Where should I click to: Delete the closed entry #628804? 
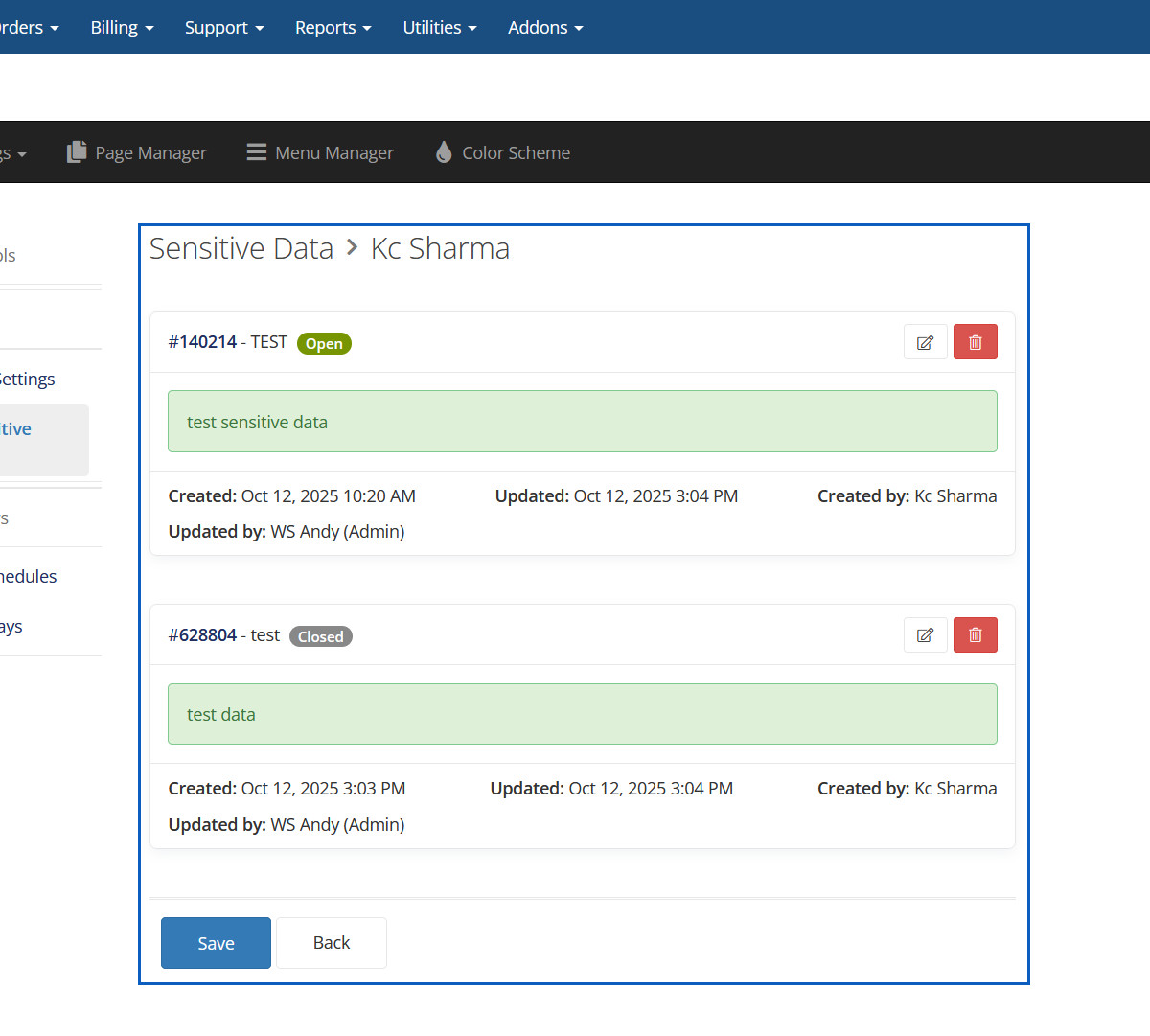point(975,635)
